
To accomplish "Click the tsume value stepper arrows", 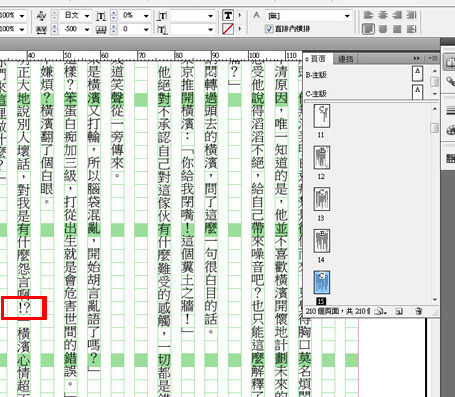I will 114,16.
